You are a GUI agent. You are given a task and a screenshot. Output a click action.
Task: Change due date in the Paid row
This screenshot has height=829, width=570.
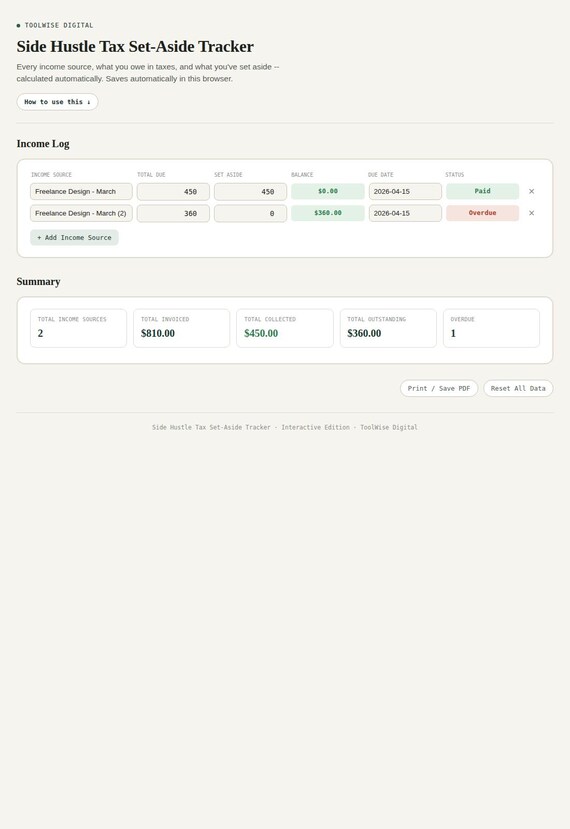[x=405, y=191]
